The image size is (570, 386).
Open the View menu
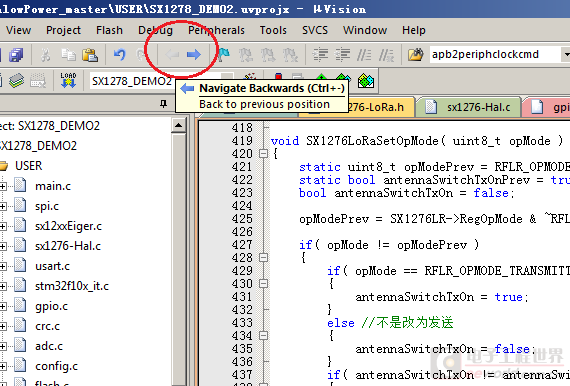(x=19, y=30)
